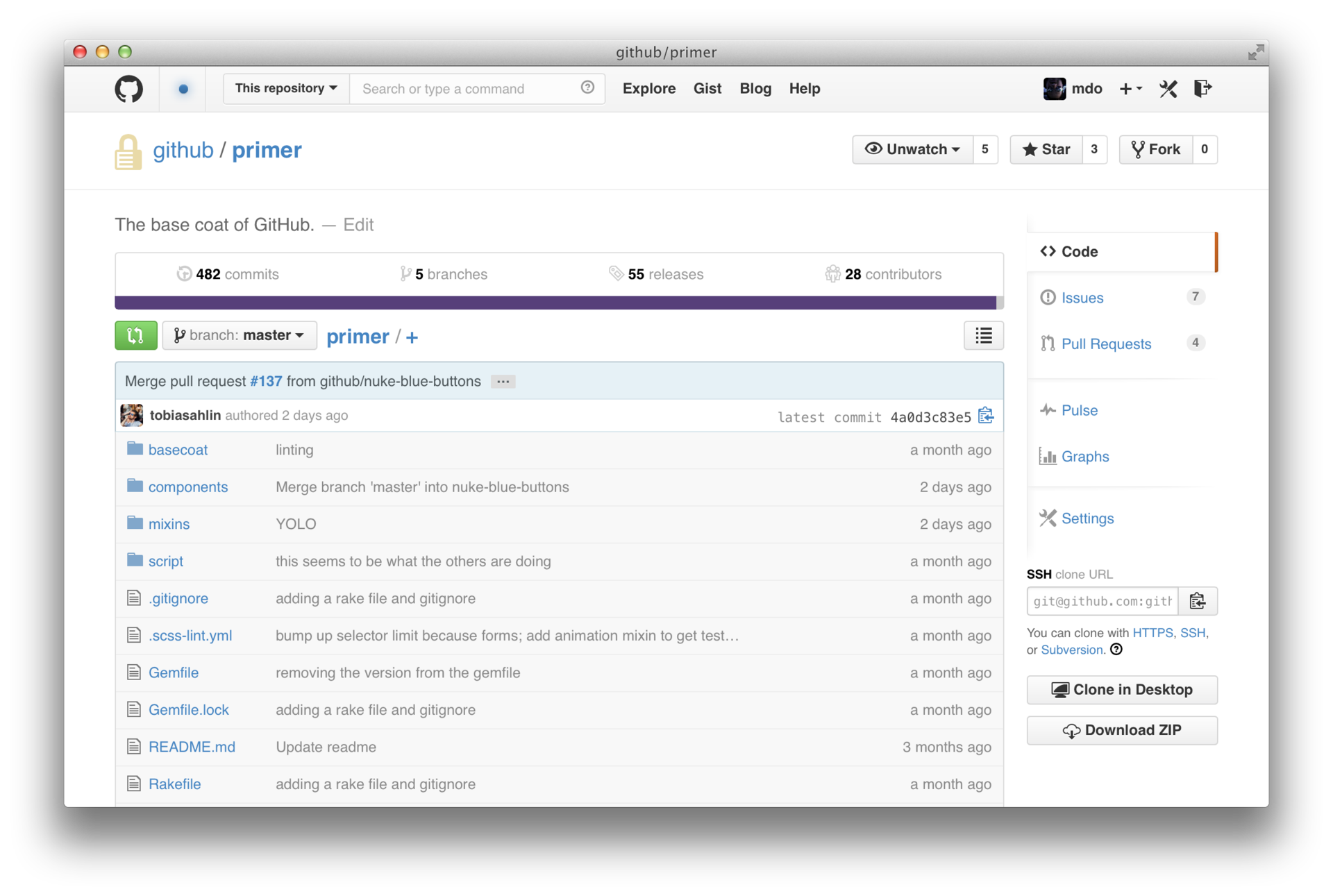Toggle Fork on this repository
The image size is (1333, 896).
(1155, 149)
